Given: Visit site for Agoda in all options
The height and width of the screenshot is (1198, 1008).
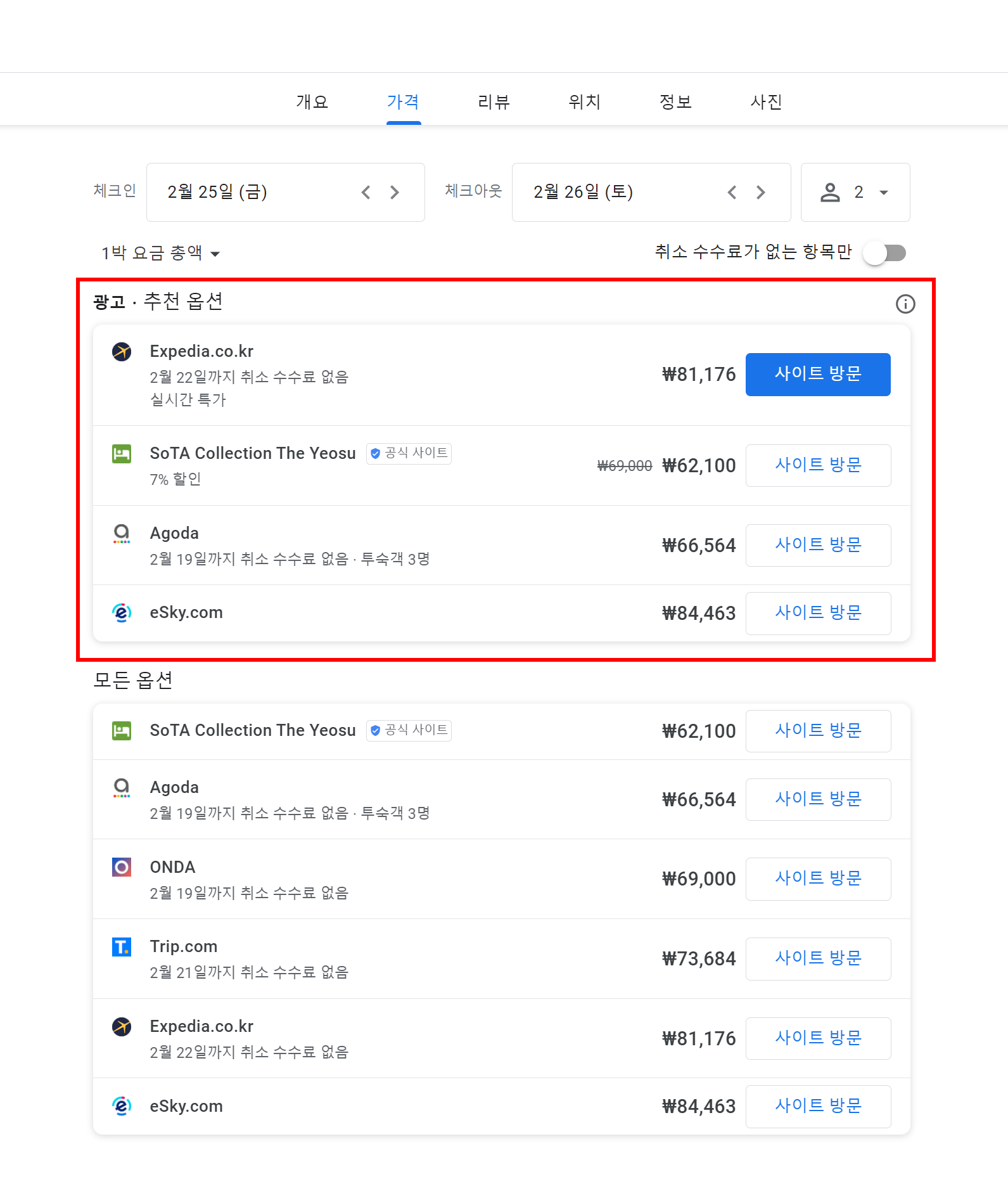Looking at the screenshot, I should point(818,799).
